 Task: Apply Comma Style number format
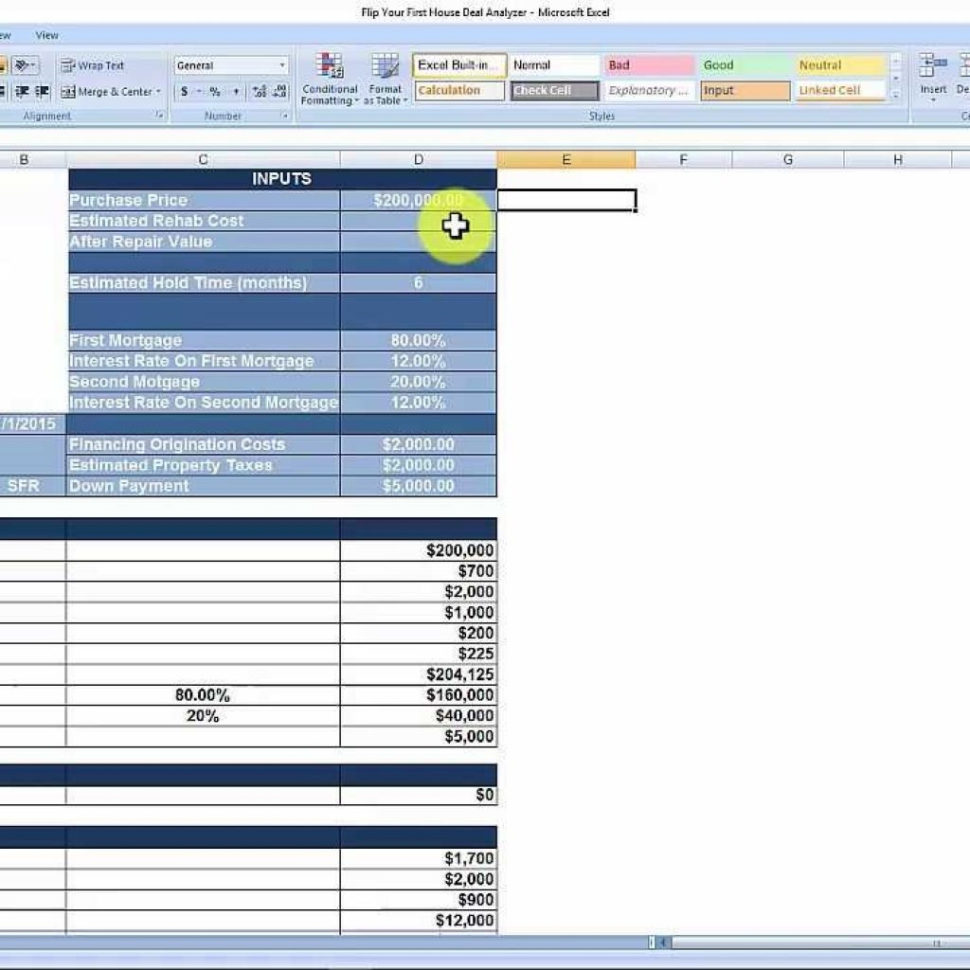236,92
